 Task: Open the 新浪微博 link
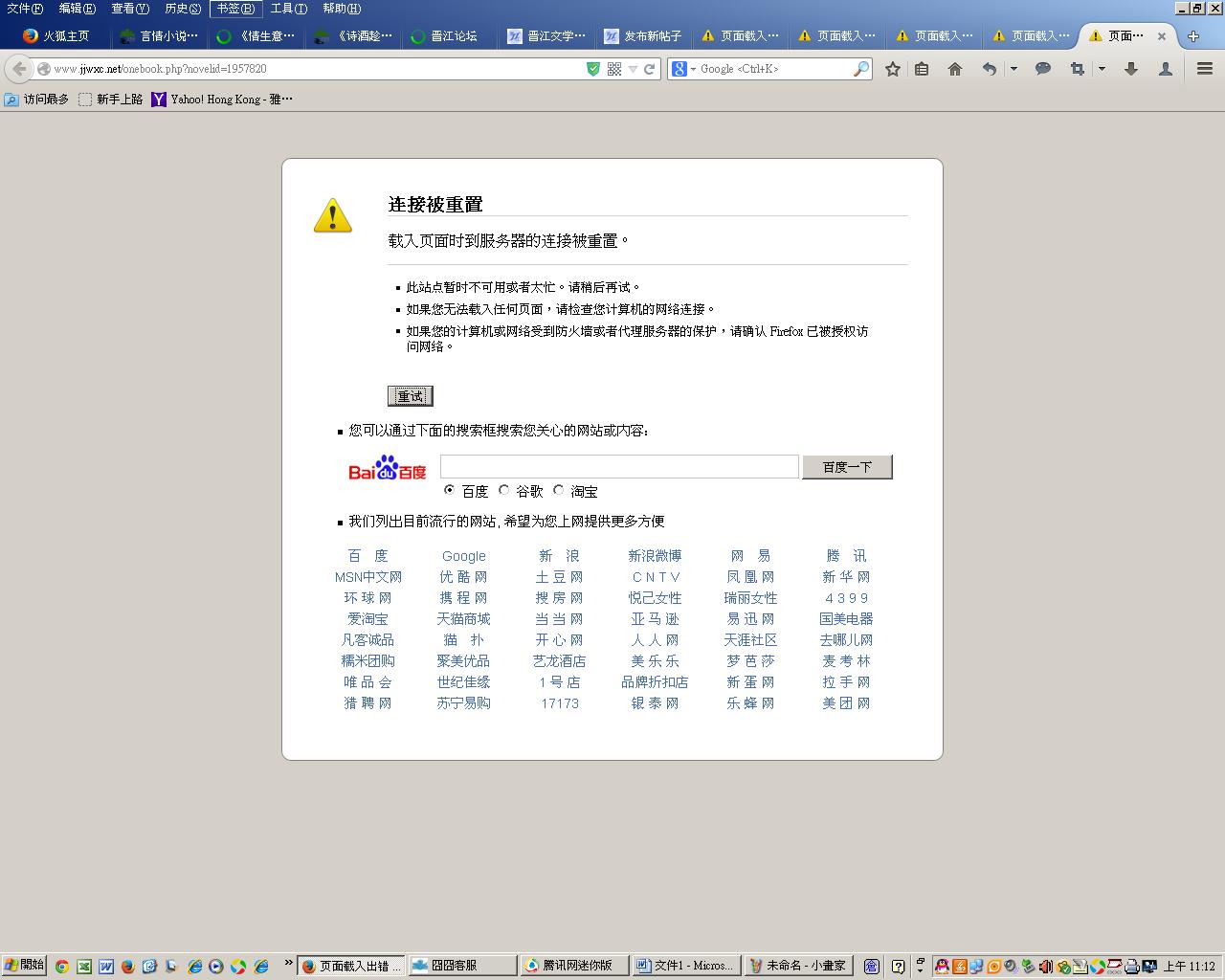[x=655, y=556]
